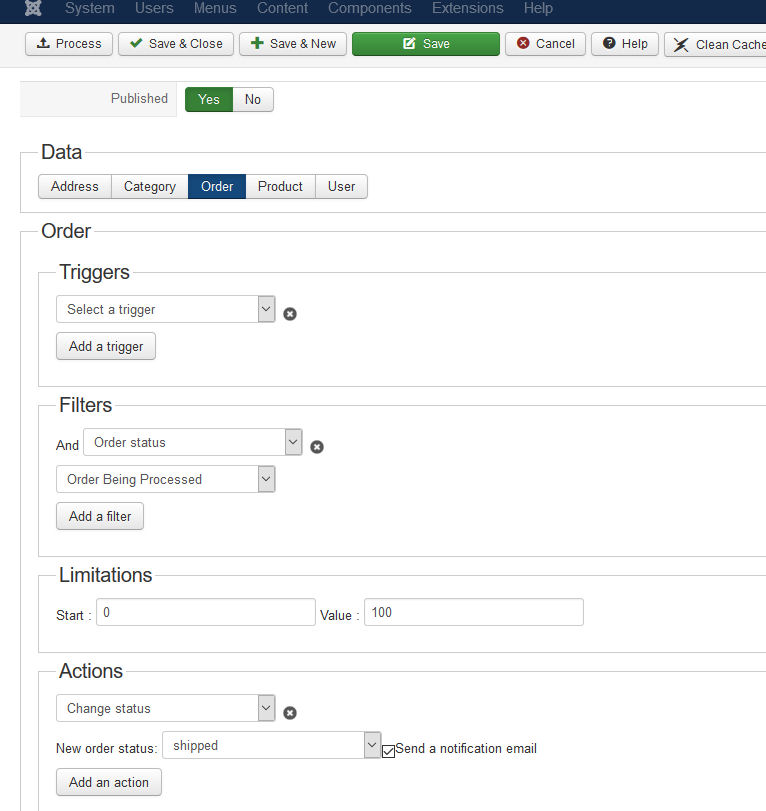The image size is (766, 811).
Task: Switch to the Product data tab
Action: click(280, 187)
